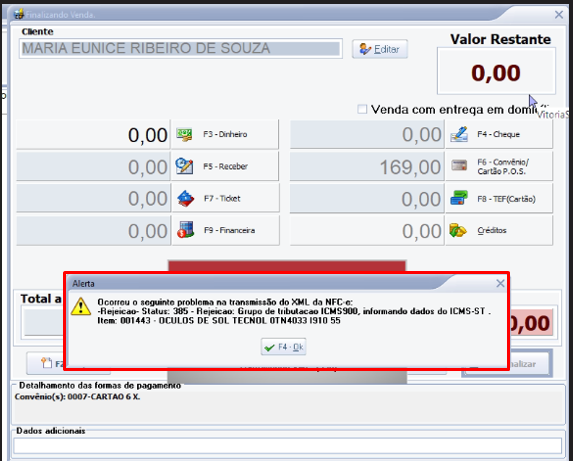
Task: Click the Valor Restante value box
Action: 496,71
